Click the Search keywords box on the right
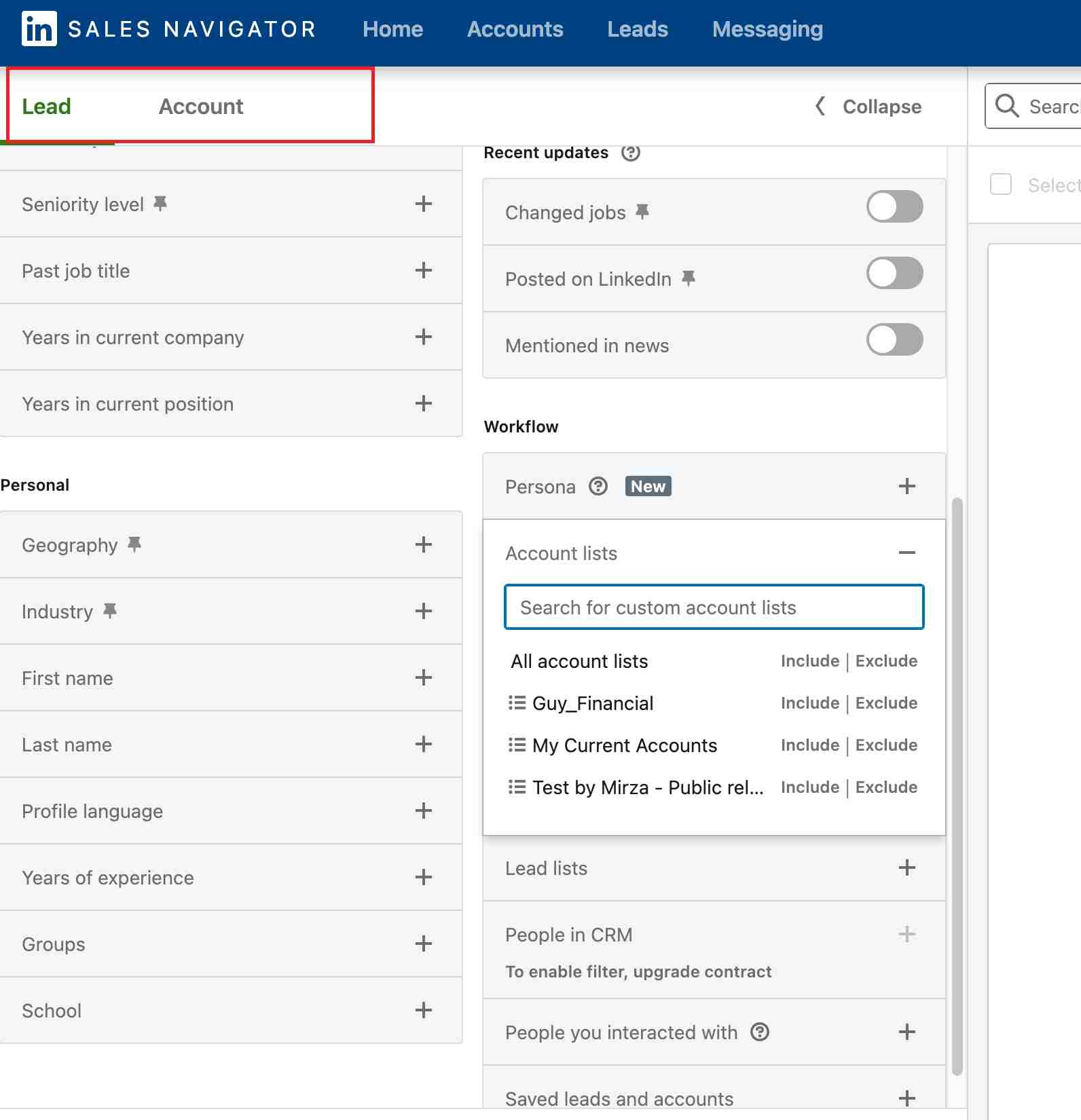1081x1120 pixels. 1033,107
